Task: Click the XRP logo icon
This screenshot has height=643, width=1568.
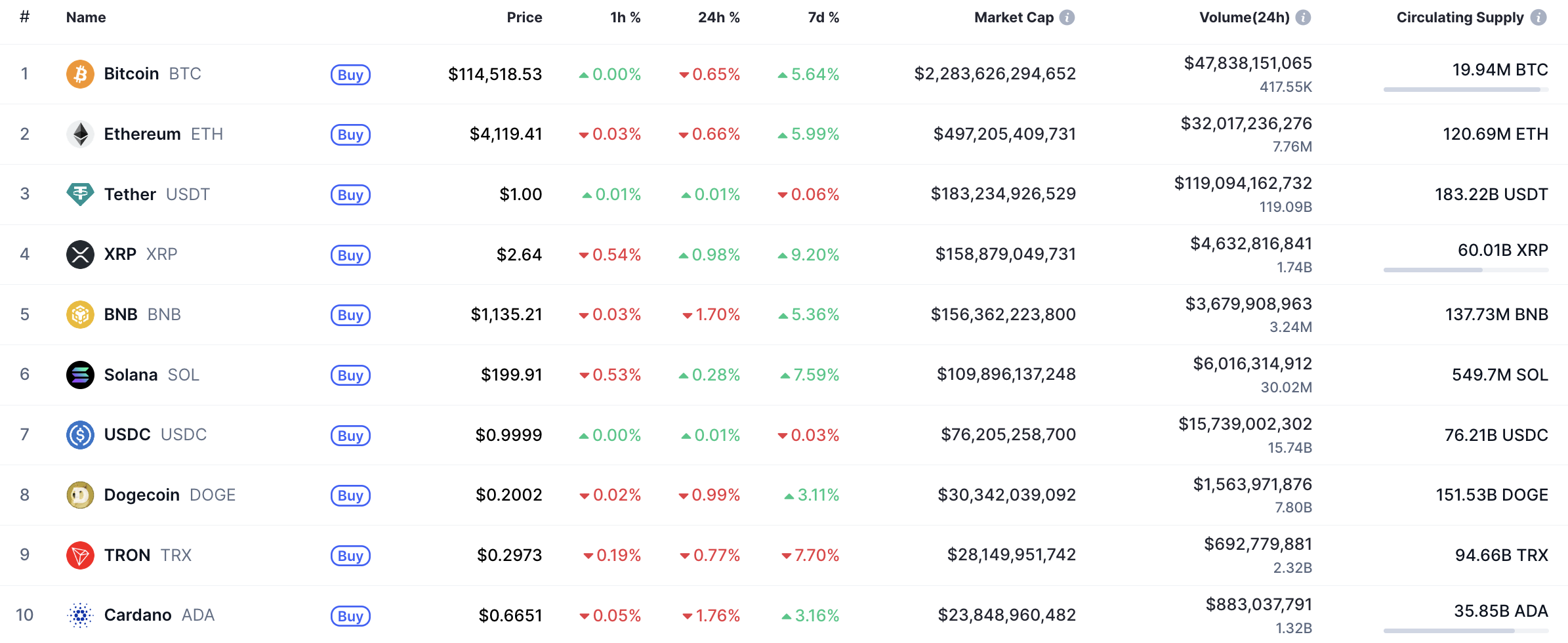Action: coord(80,255)
